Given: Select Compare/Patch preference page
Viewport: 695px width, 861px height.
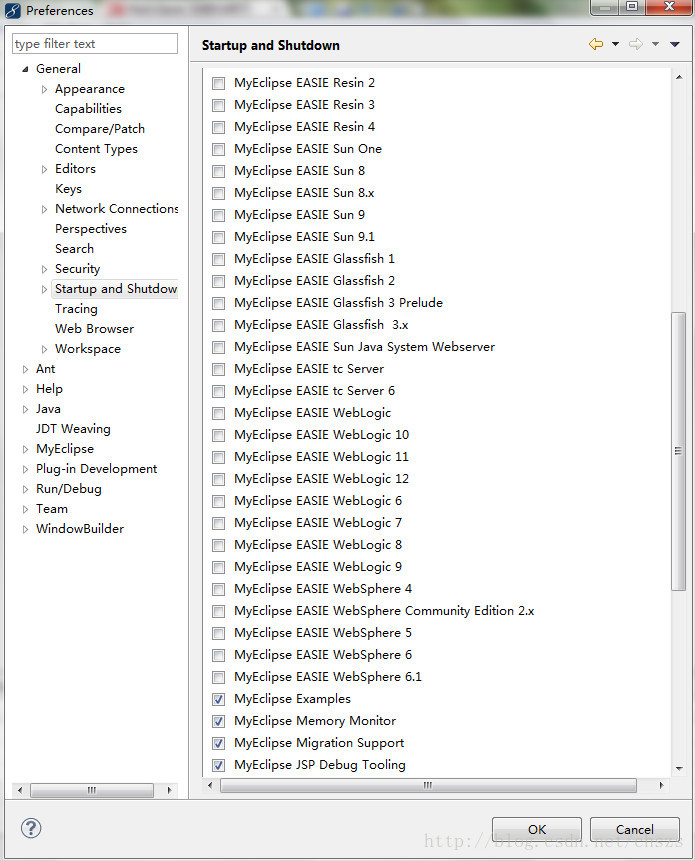Looking at the screenshot, I should pyautogui.click(x=100, y=129).
